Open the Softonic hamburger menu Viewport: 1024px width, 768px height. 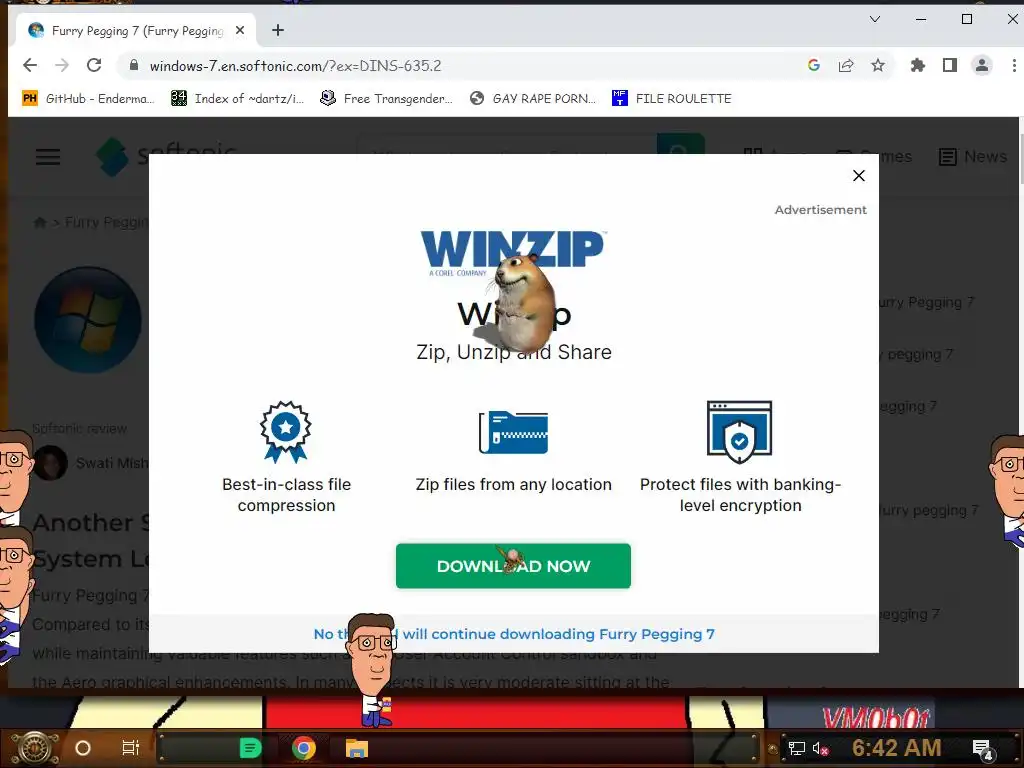click(x=48, y=157)
